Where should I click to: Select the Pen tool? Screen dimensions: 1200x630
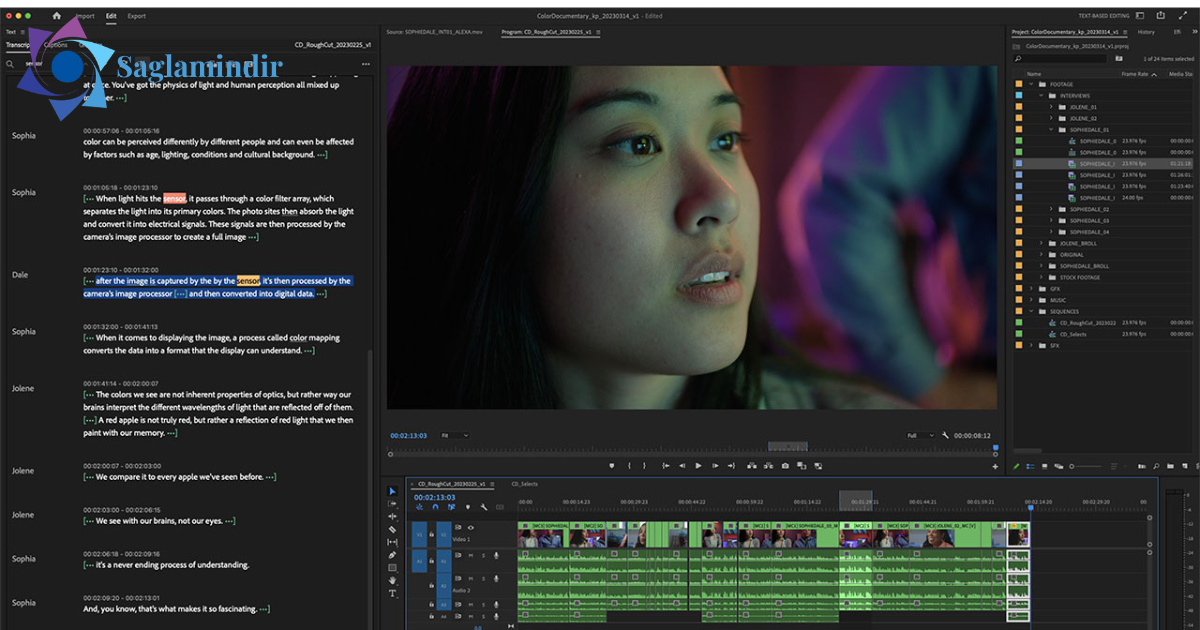pos(392,555)
